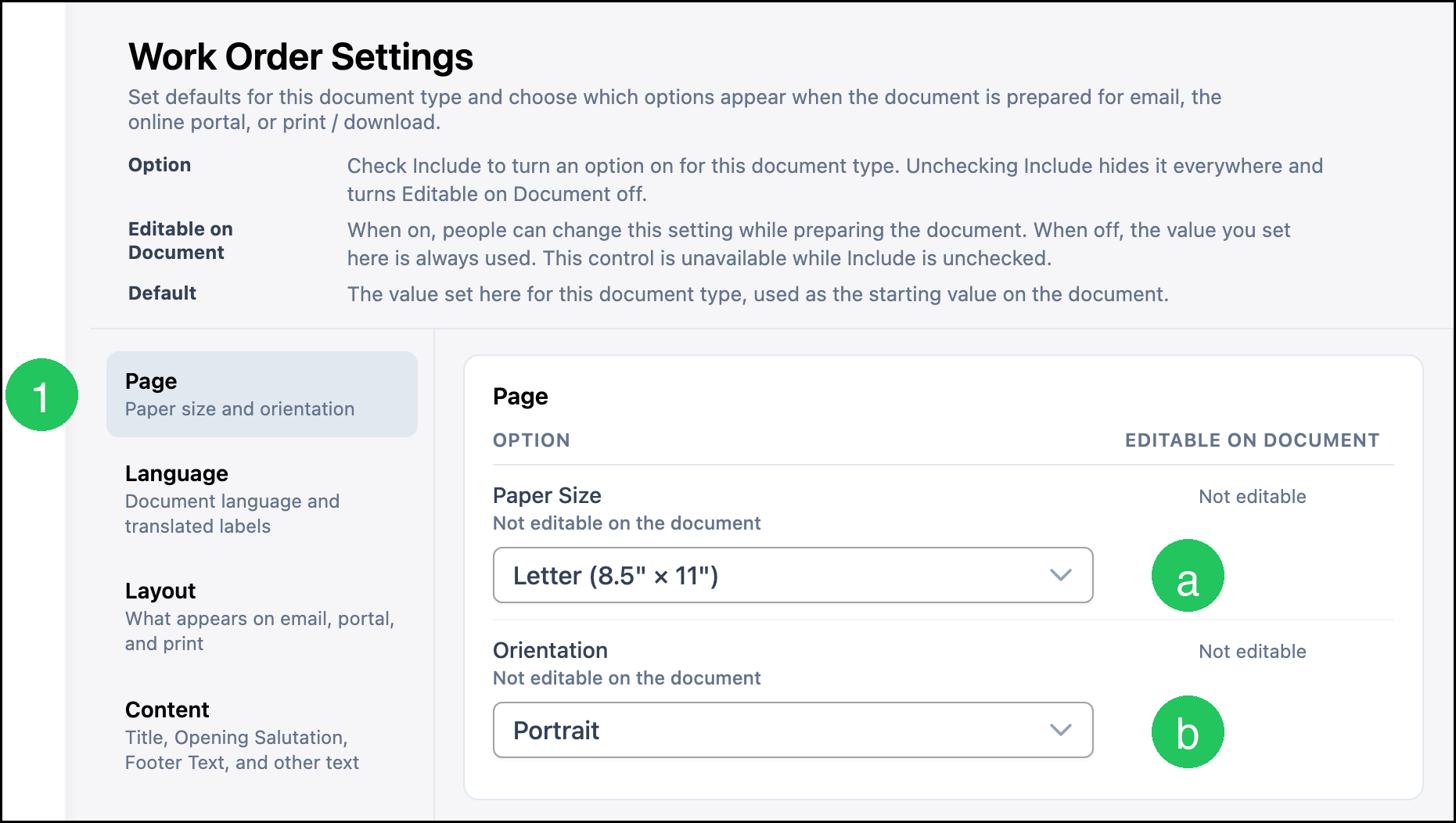Click 'Document language and translated labels' description
The image size is (1456, 823).
pos(232,514)
